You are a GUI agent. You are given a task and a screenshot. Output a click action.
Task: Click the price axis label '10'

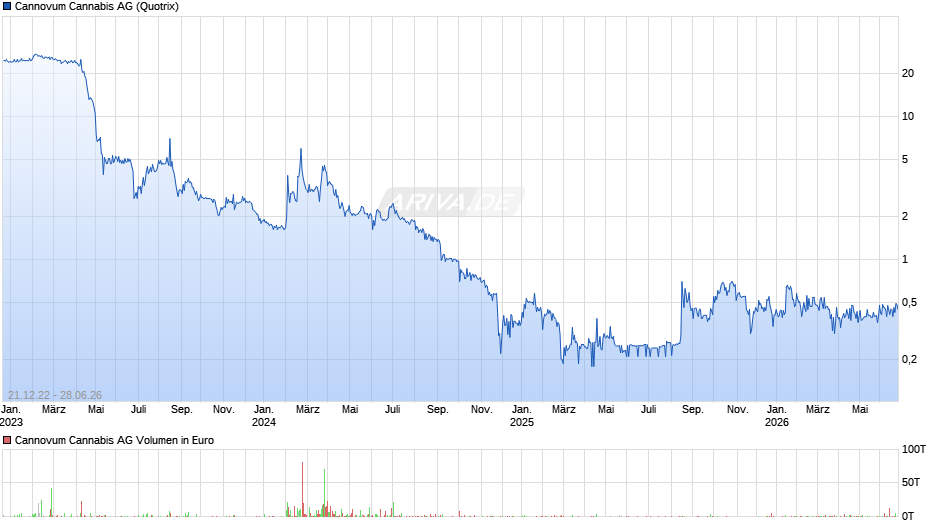coord(908,116)
